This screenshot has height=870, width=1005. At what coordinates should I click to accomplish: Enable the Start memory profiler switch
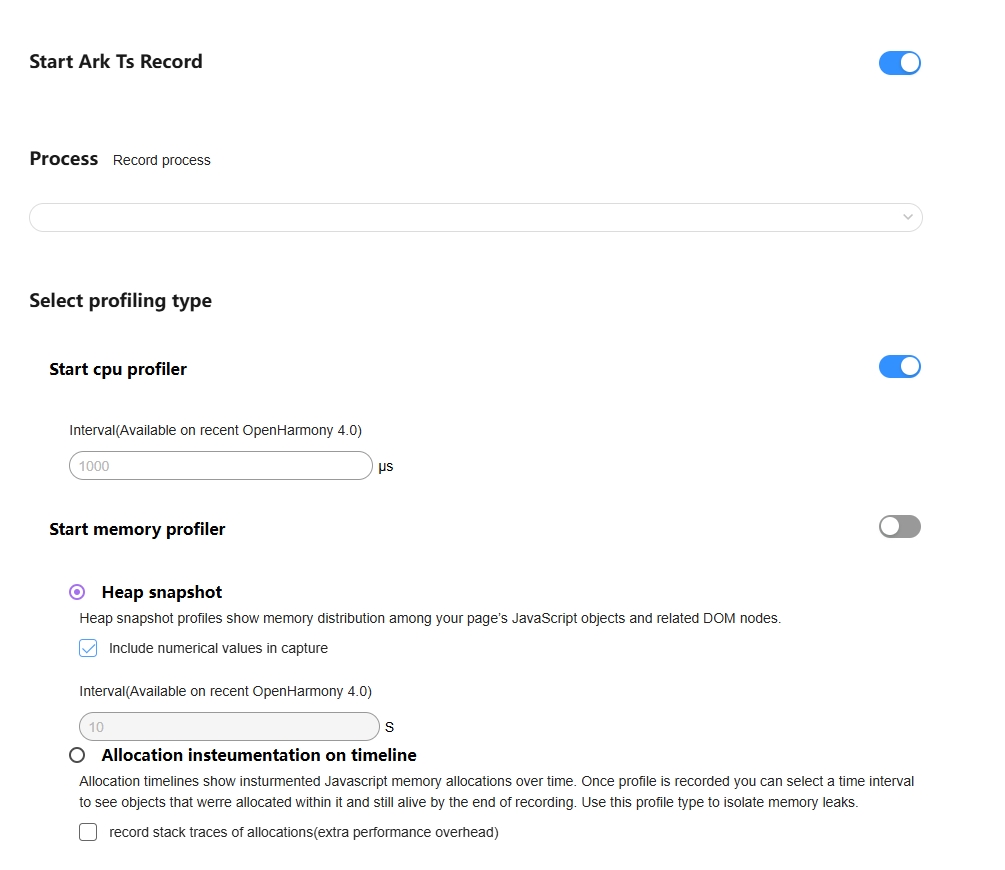(x=899, y=526)
